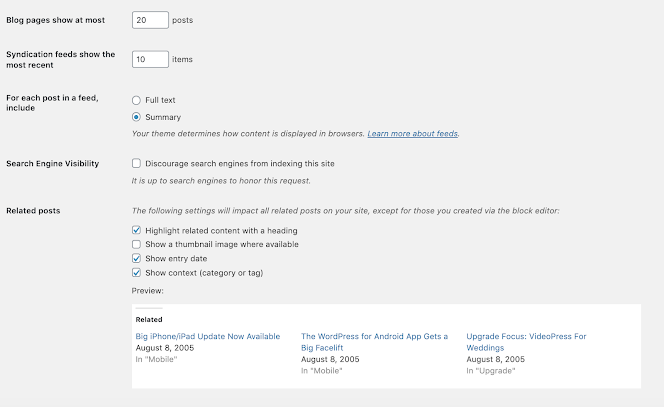Screen dimensions: 664x407
Task: Click the Syndication feeds items number field
Action: coord(150,59)
